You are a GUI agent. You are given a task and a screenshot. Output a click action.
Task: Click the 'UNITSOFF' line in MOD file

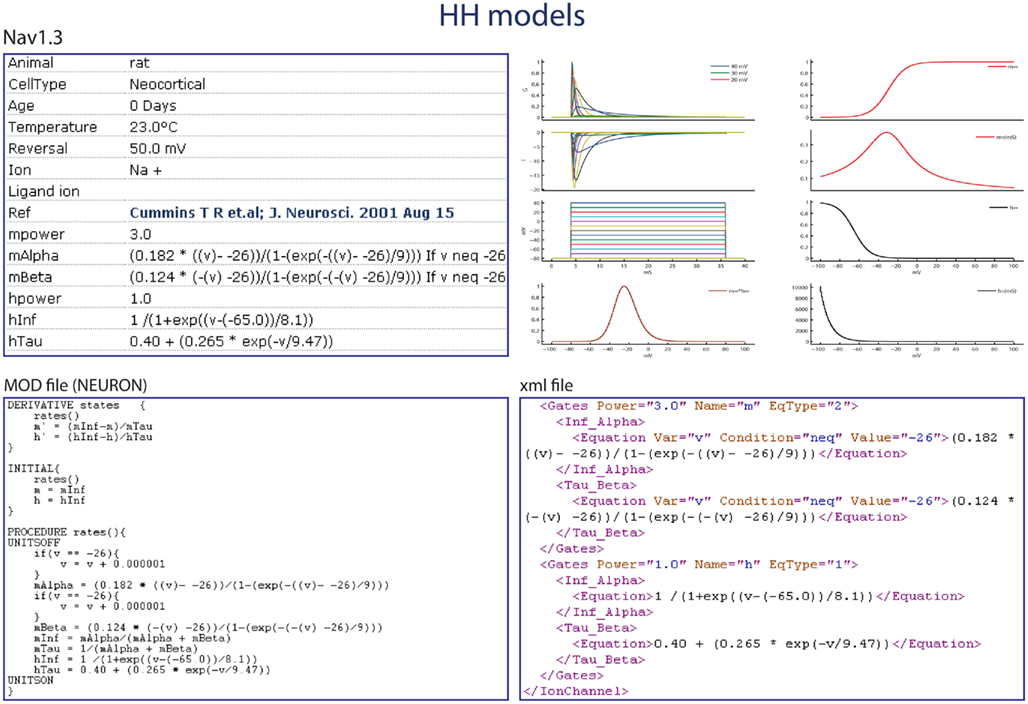(33, 543)
